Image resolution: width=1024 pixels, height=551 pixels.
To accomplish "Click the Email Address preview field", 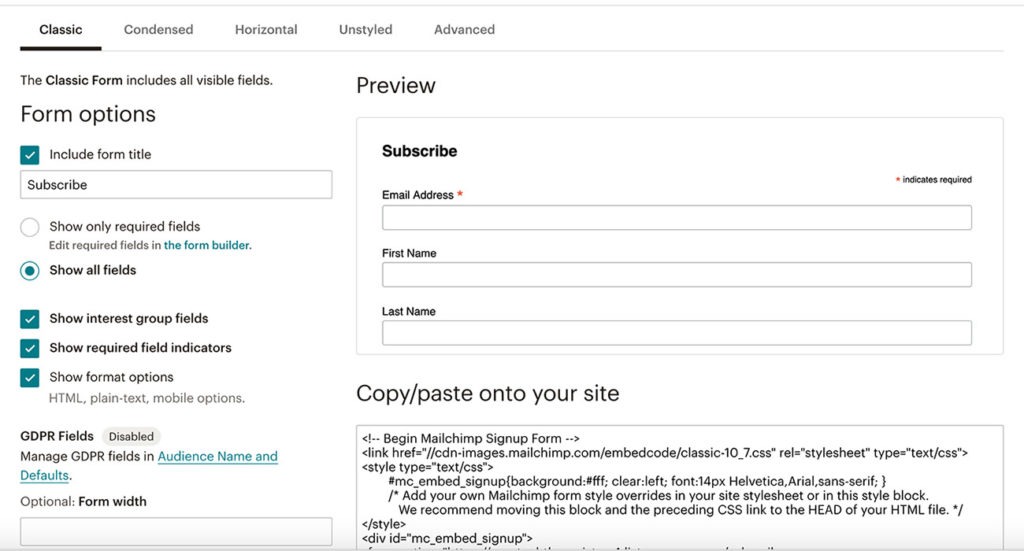I will point(677,217).
